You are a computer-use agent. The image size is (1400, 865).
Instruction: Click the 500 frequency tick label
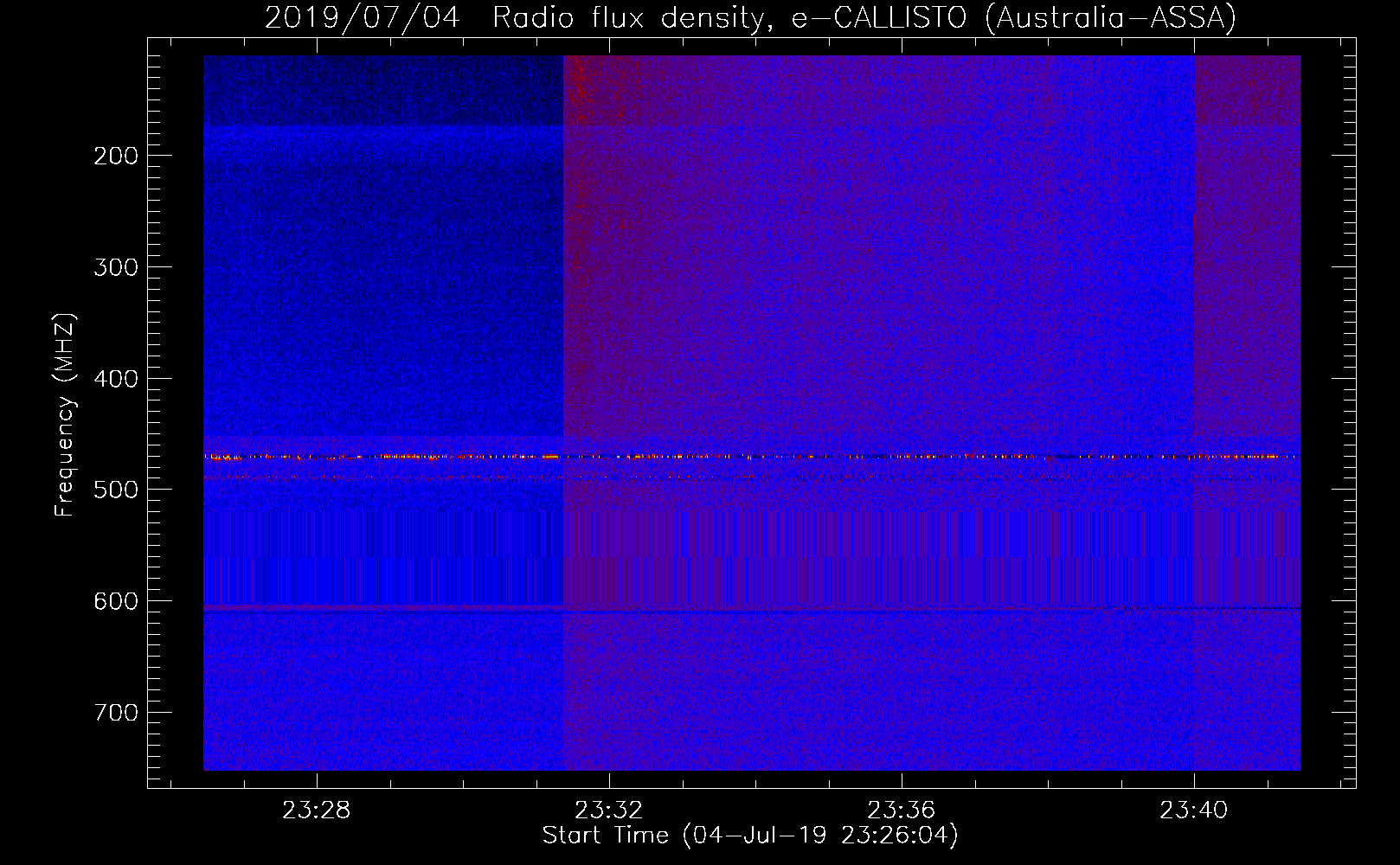coord(116,490)
